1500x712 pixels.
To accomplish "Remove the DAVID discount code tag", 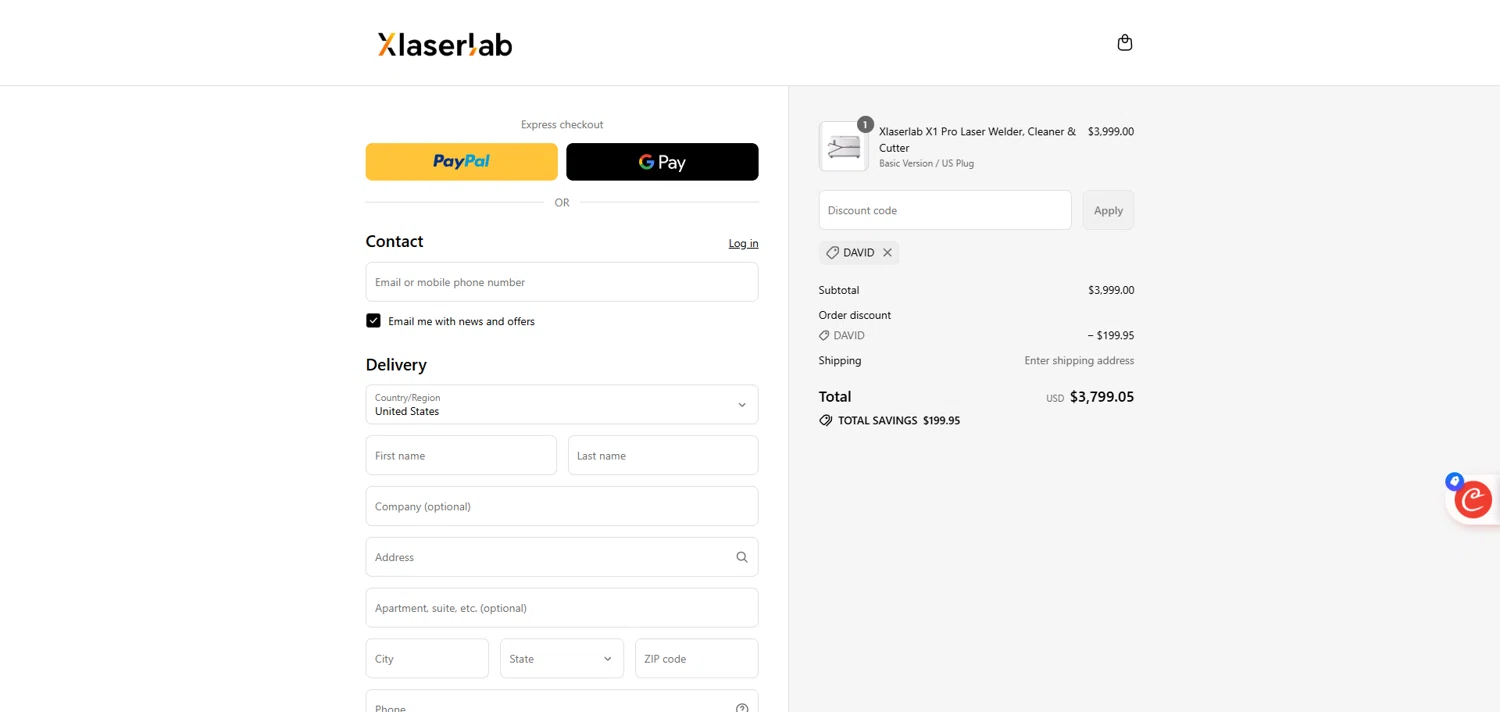I will [x=887, y=253].
